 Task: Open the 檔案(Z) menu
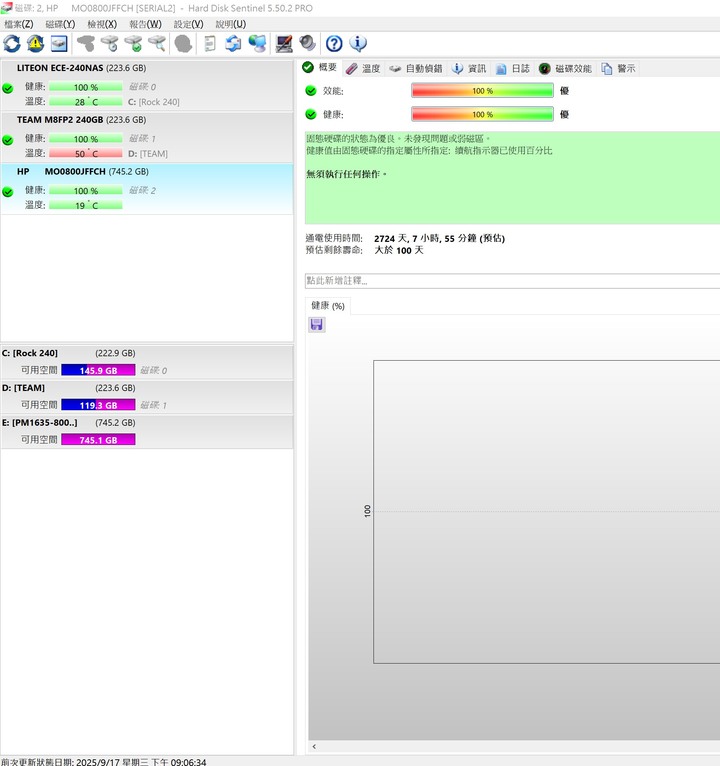19,24
